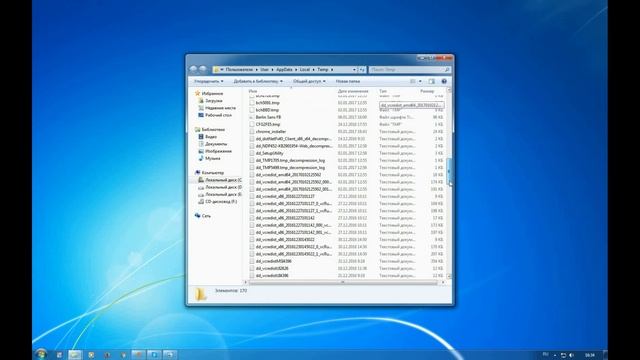Image resolution: width=640 pixels, height=360 pixels.
Task: Click the Загрузки folder icon
Action: click(201, 100)
